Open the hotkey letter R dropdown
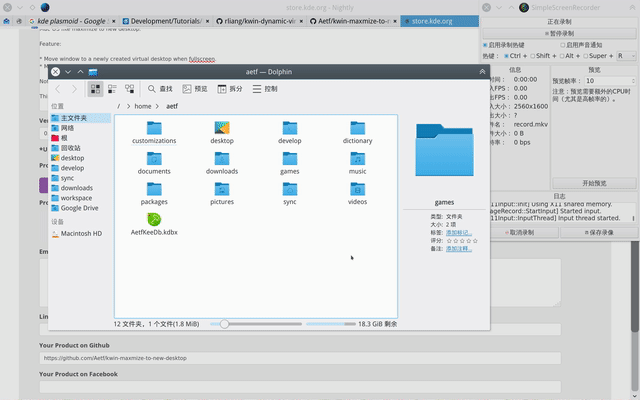Screen dimensions: 640x400 coord(626,56)
